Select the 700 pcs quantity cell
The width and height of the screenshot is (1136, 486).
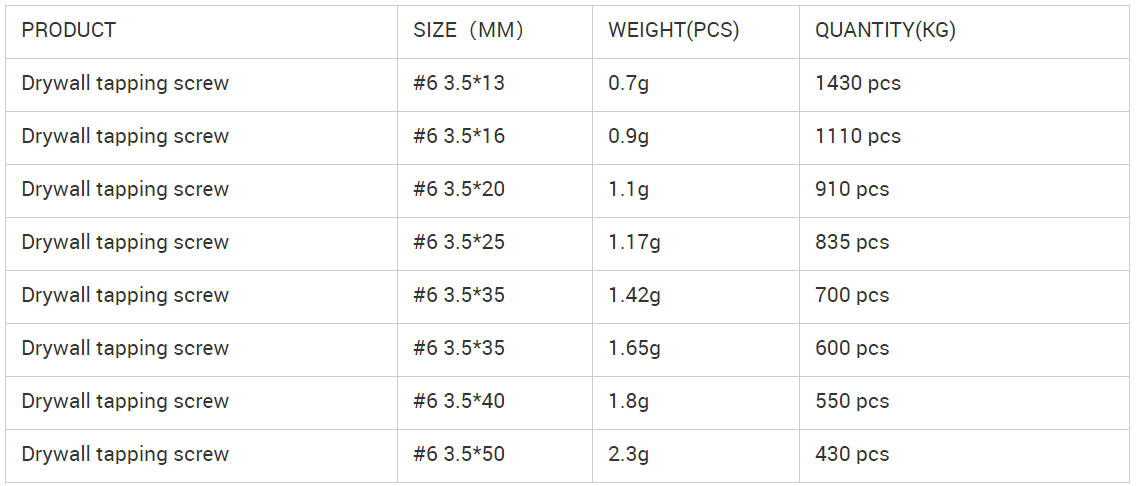point(851,295)
